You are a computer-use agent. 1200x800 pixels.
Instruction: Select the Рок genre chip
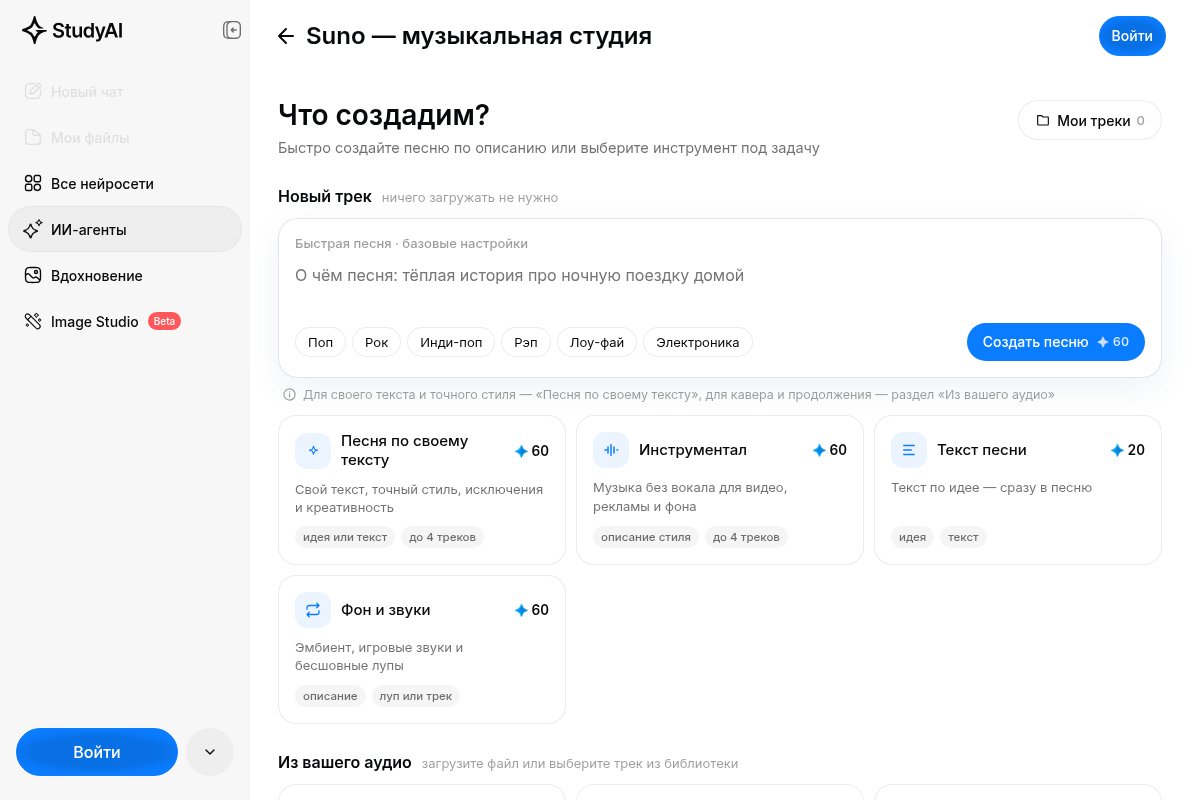click(x=377, y=343)
